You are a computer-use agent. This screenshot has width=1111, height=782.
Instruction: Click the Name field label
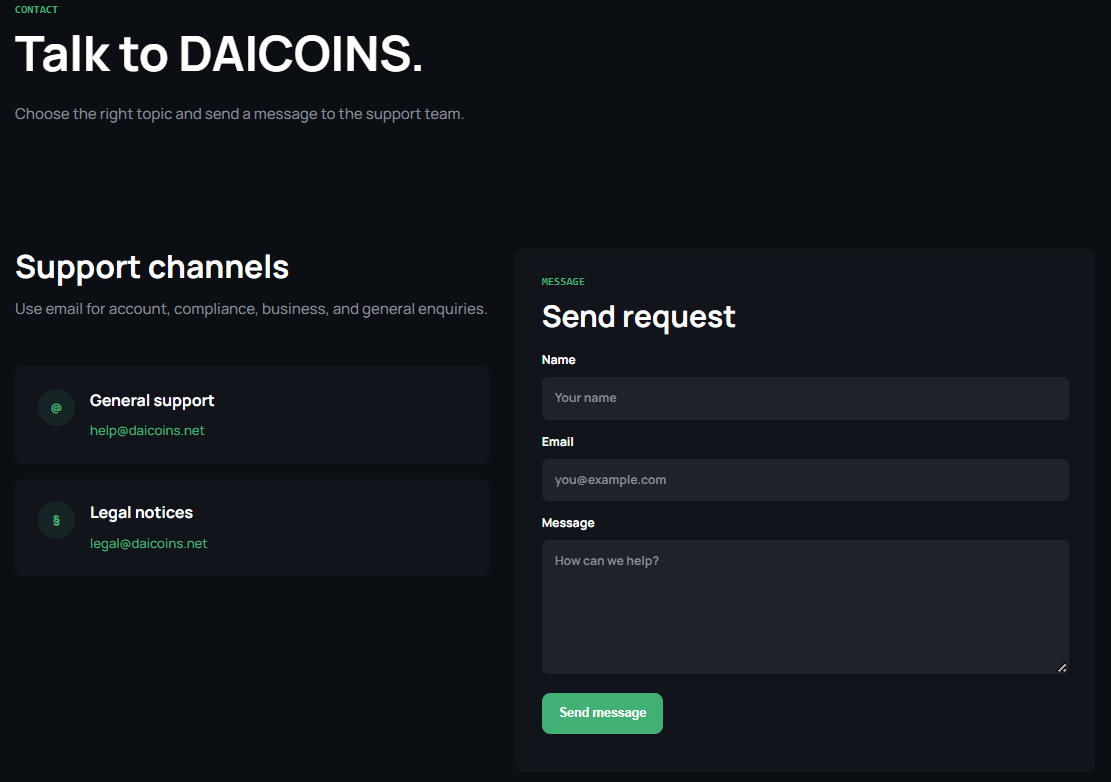click(x=558, y=360)
